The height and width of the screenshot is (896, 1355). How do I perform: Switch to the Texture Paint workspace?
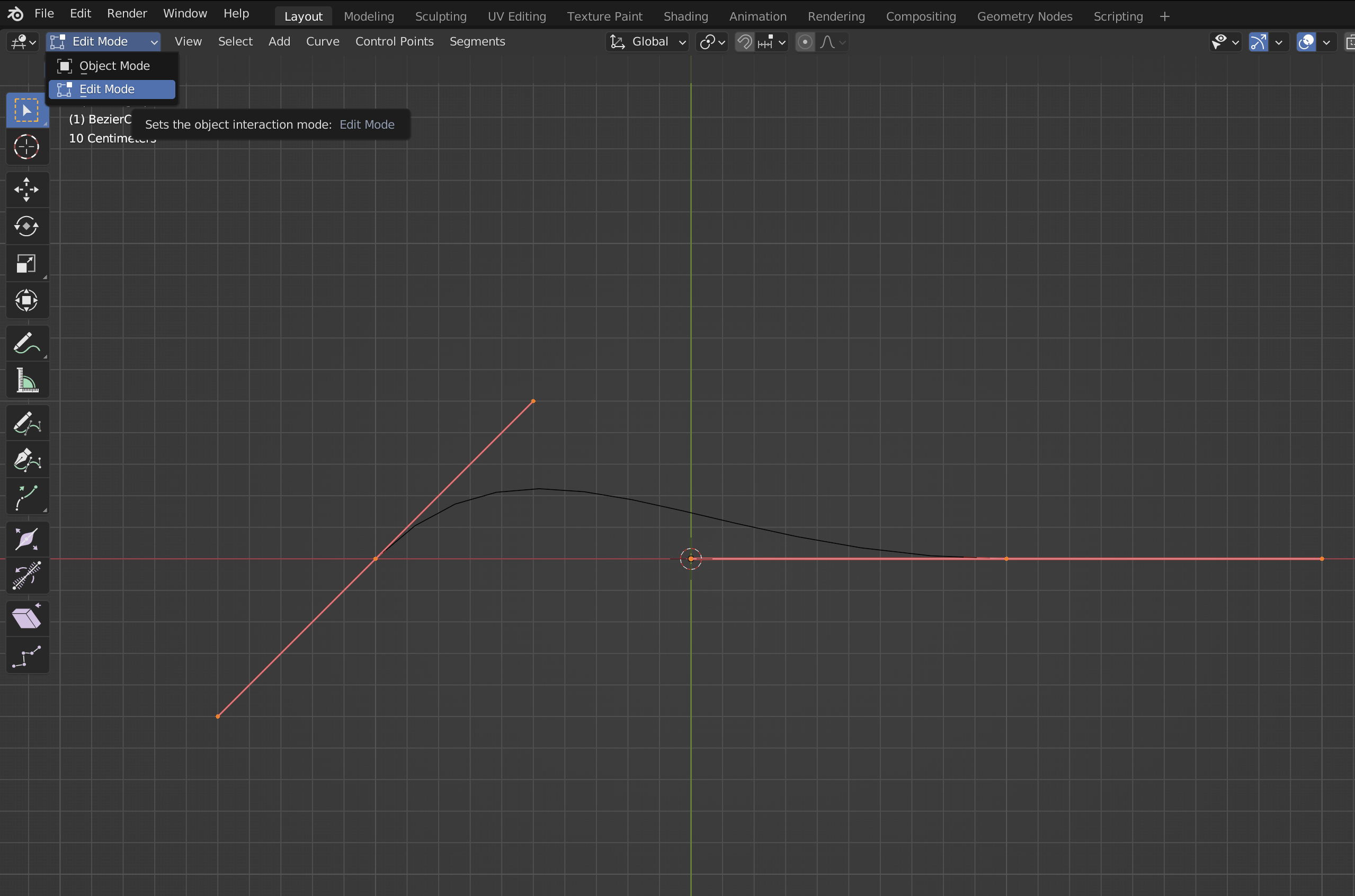pyautogui.click(x=604, y=16)
